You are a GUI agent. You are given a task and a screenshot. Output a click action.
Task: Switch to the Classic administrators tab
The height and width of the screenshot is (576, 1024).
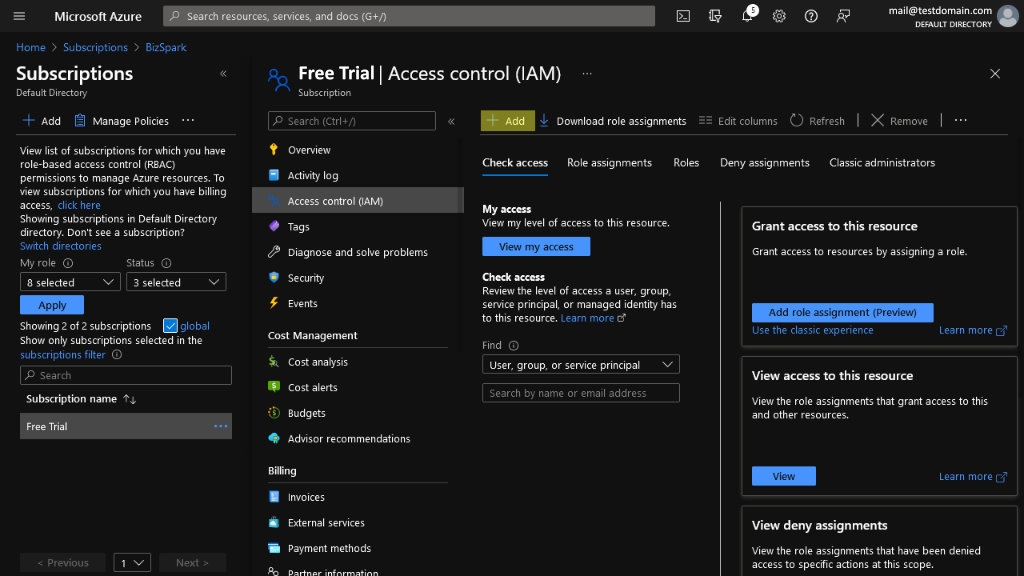882,163
